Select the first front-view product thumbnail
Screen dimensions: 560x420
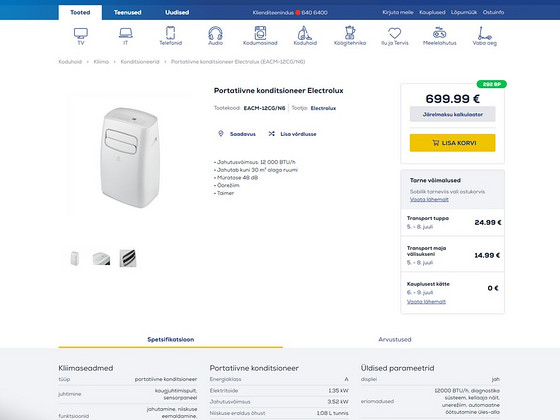click(x=75, y=258)
